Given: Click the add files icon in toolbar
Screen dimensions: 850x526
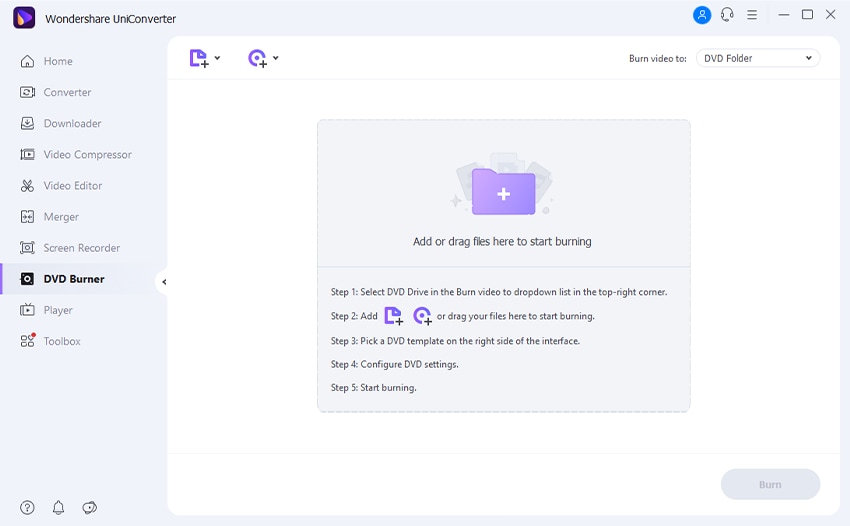Looking at the screenshot, I should tap(199, 59).
